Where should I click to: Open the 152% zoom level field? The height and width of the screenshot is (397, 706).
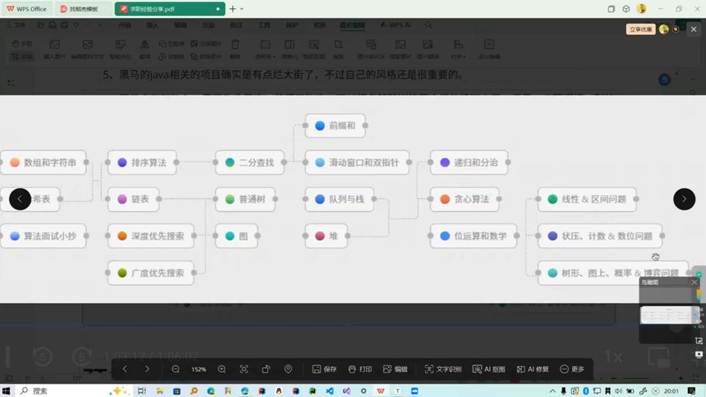[199, 370]
